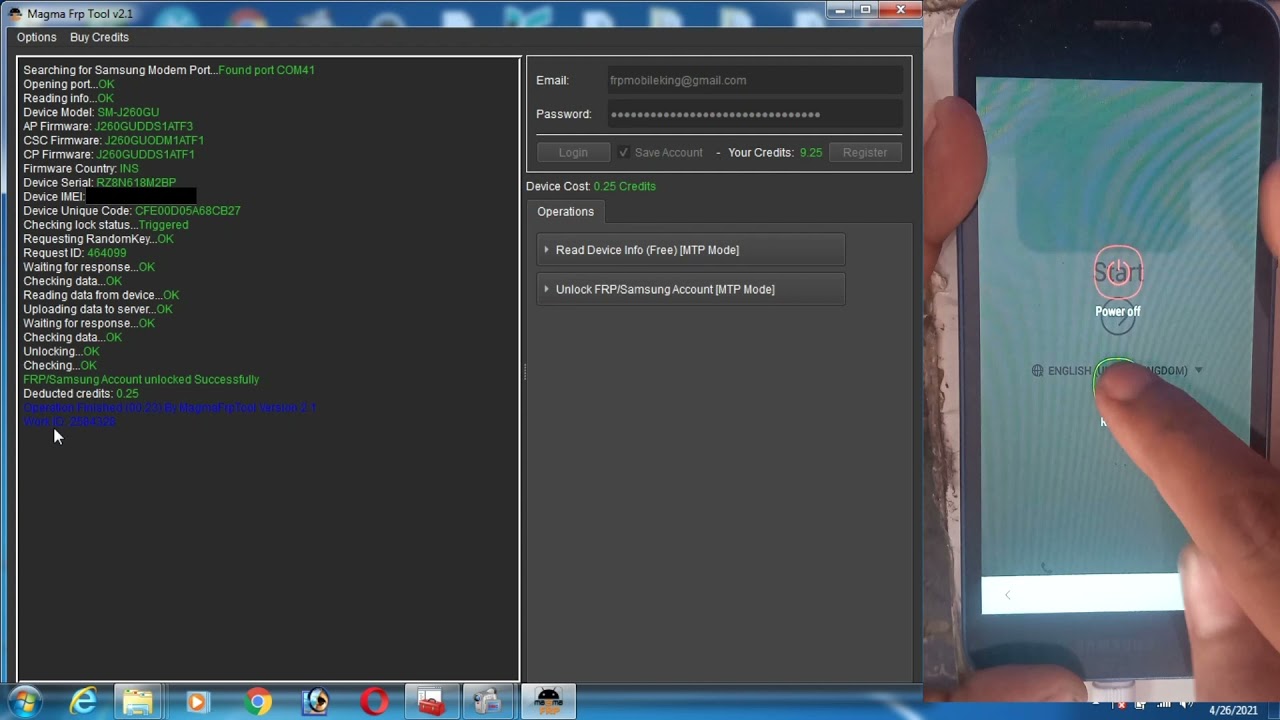The height and width of the screenshot is (720, 1280).
Task: Click the Register button
Action: [x=865, y=152]
